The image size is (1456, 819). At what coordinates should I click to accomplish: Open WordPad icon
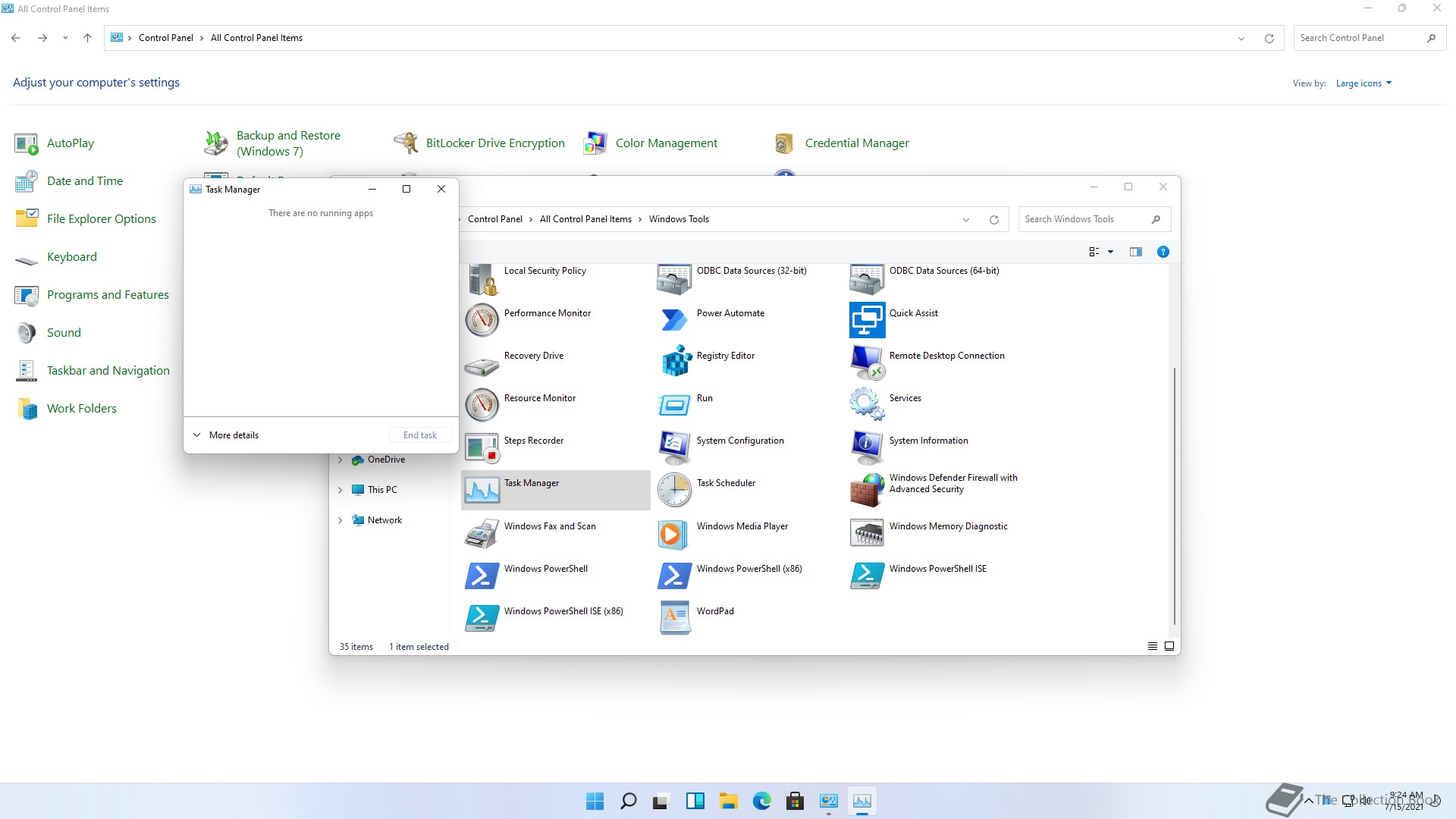point(675,617)
